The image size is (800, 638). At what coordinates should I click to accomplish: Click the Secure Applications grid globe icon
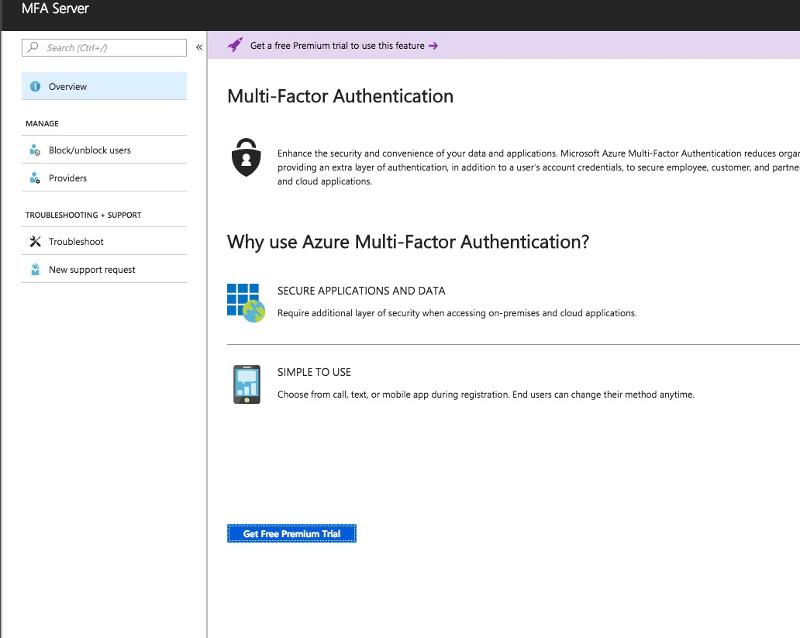click(246, 303)
